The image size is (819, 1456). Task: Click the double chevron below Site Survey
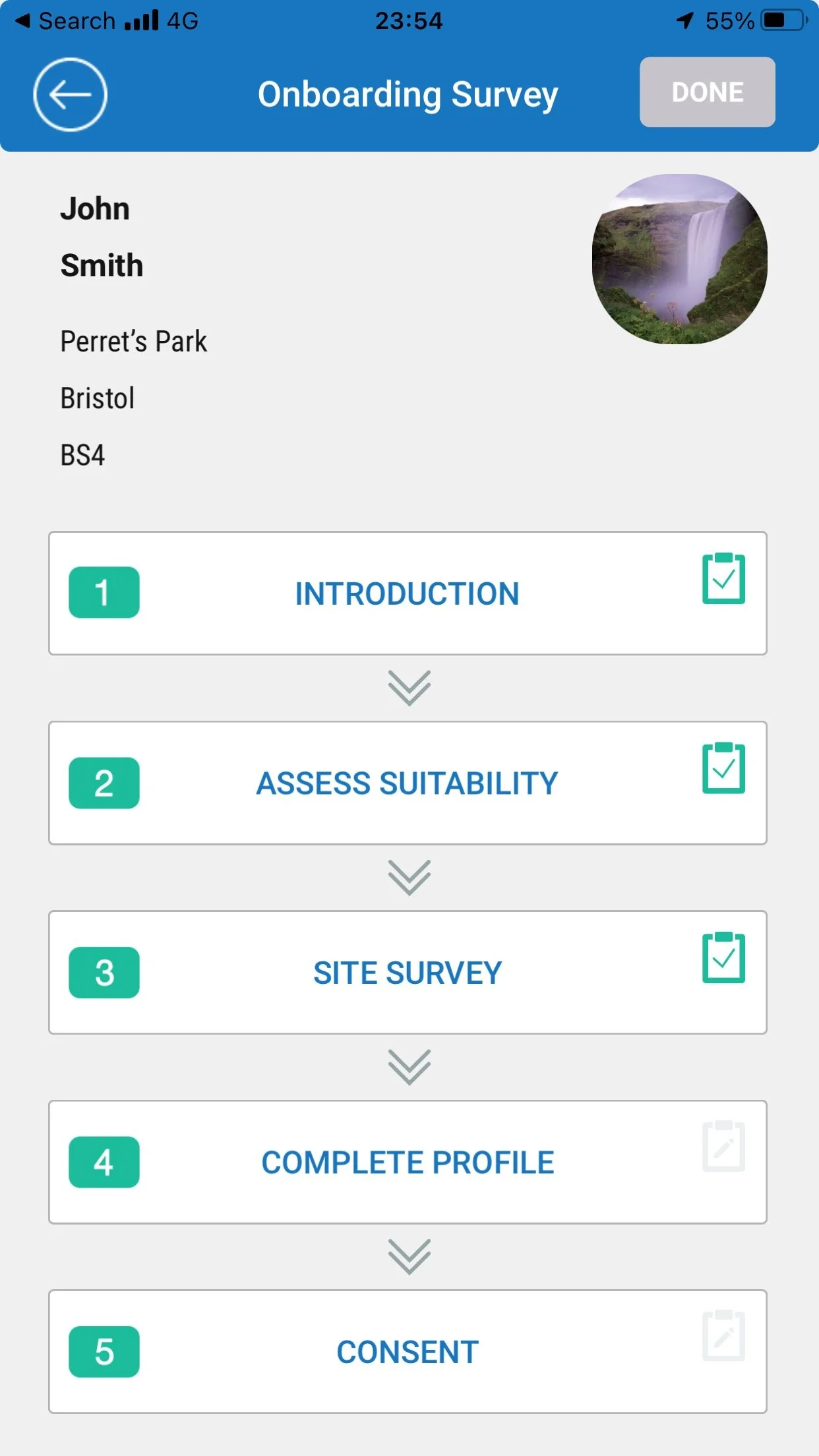pos(409,1067)
